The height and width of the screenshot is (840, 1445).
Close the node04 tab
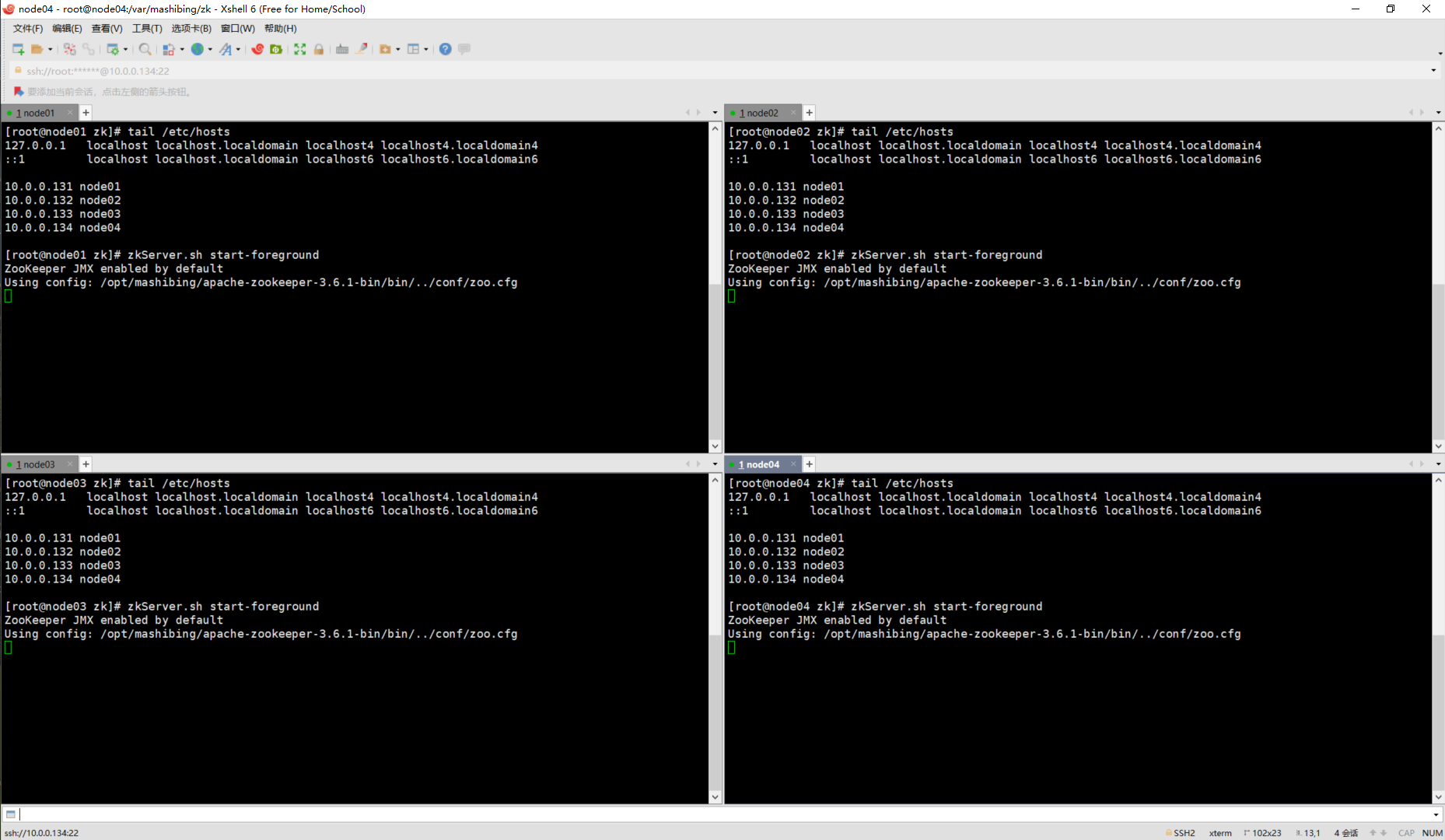[793, 464]
